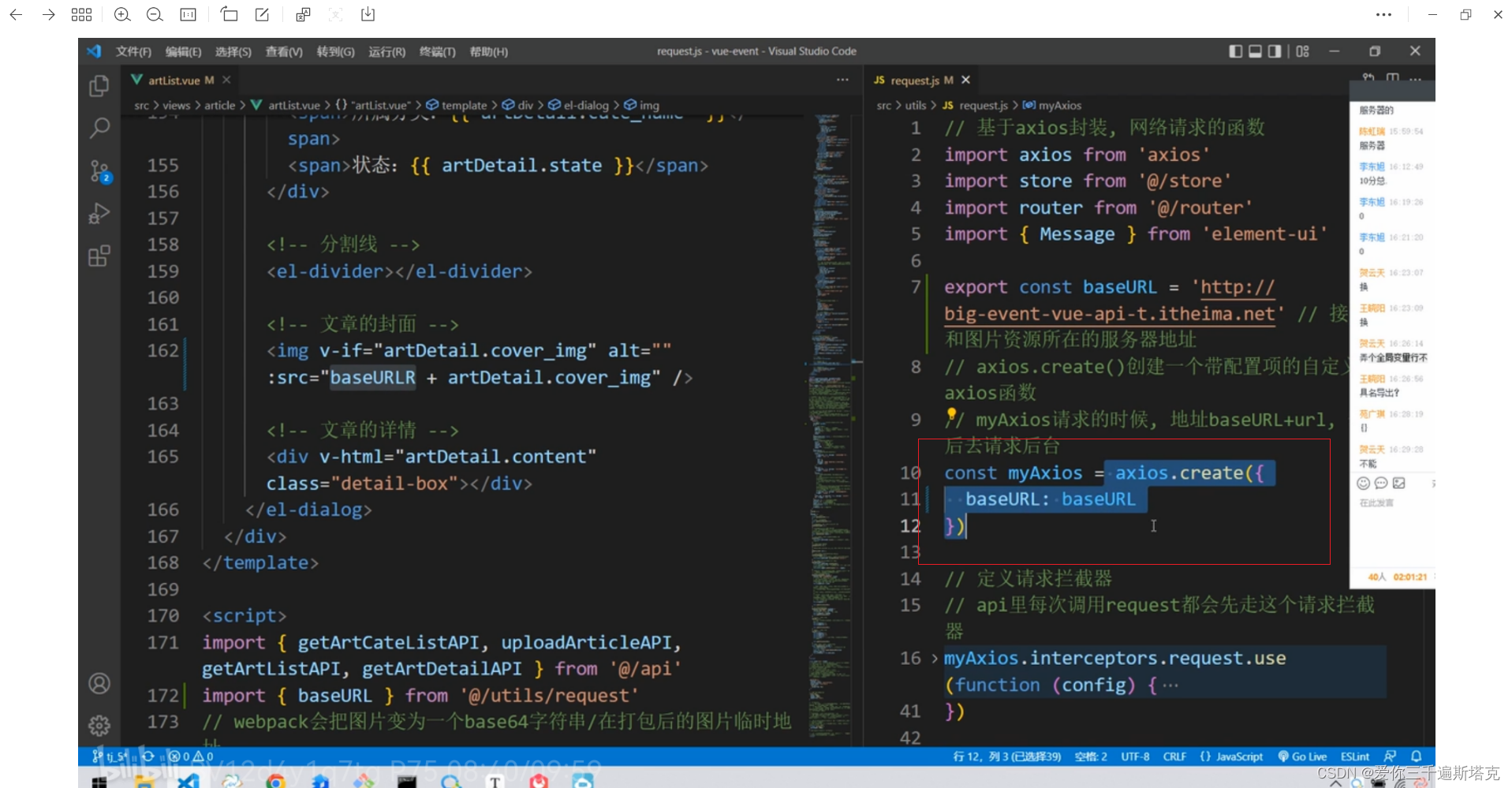Open 终端(T) menu
The height and width of the screenshot is (788, 1512).
(438, 51)
